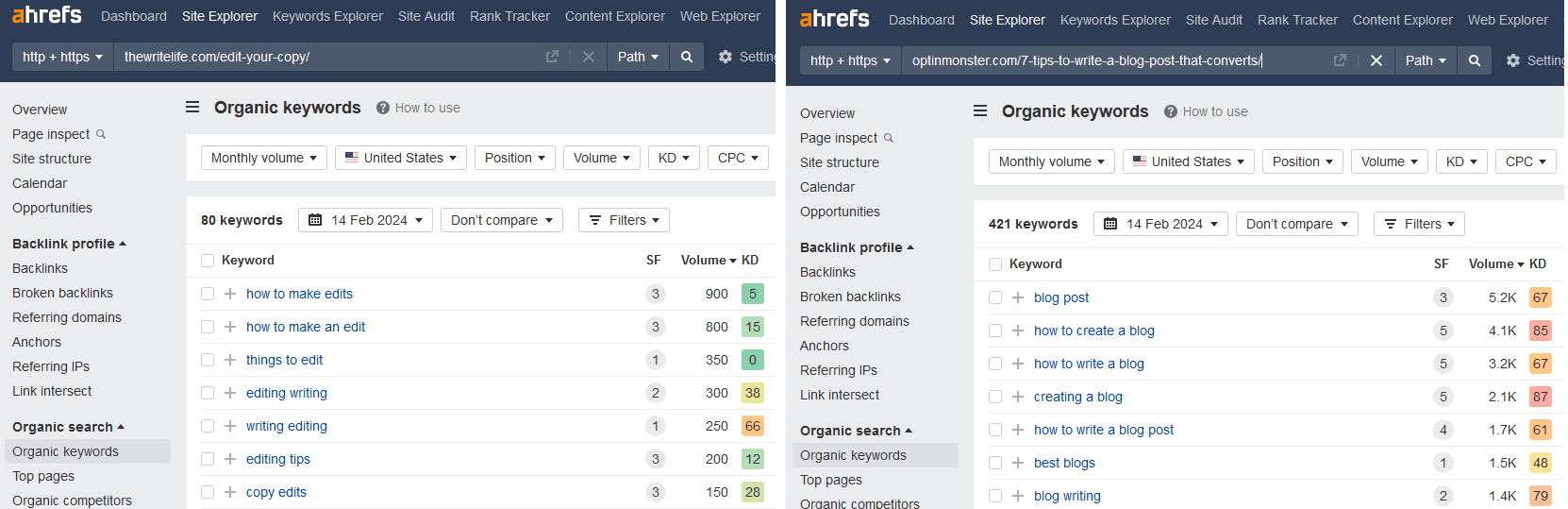Toggle select-all checkbox in left Keyword header
Screen dimensions: 1568x509
coord(208,261)
